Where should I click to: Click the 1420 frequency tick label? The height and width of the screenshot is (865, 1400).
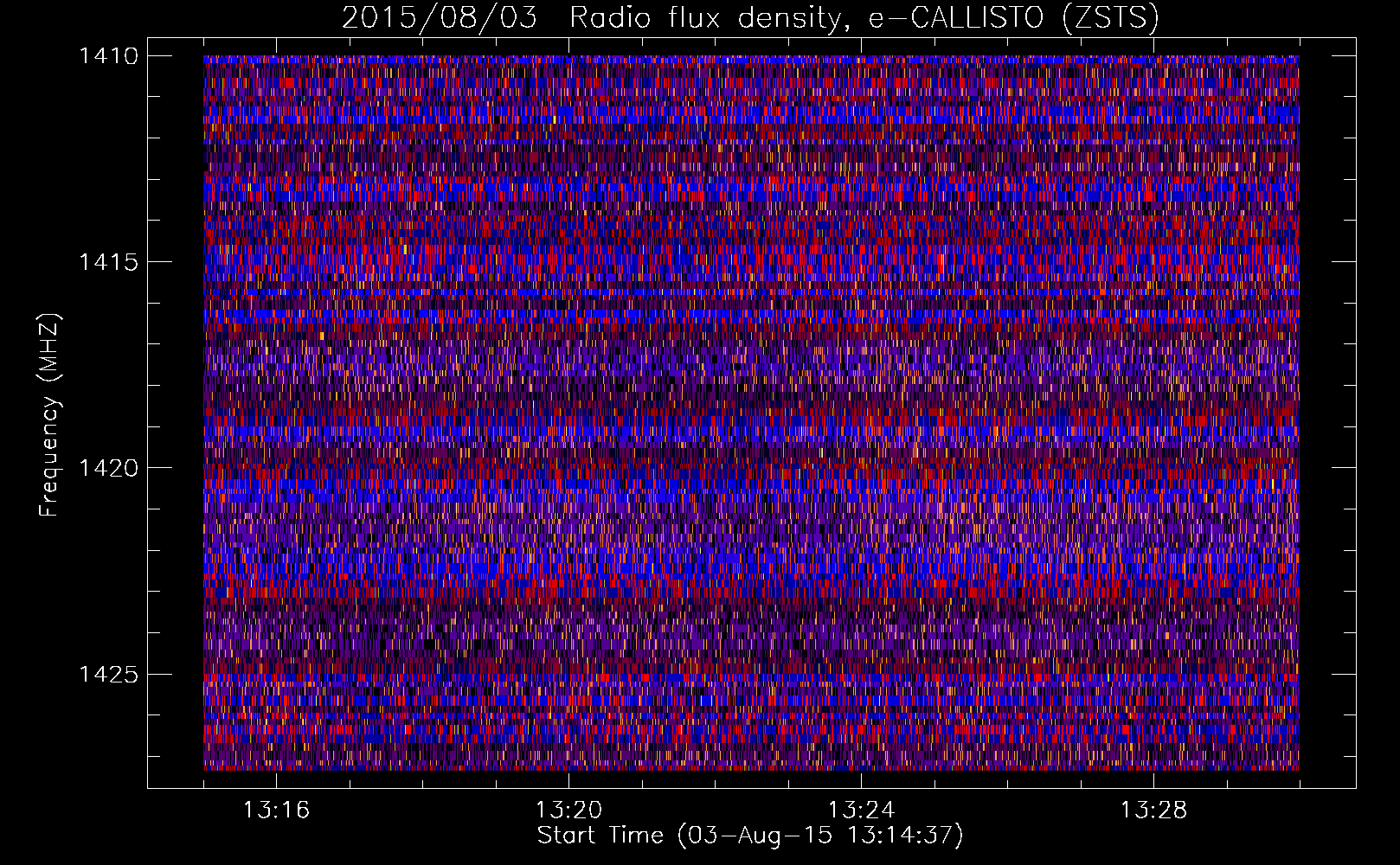[x=108, y=468]
